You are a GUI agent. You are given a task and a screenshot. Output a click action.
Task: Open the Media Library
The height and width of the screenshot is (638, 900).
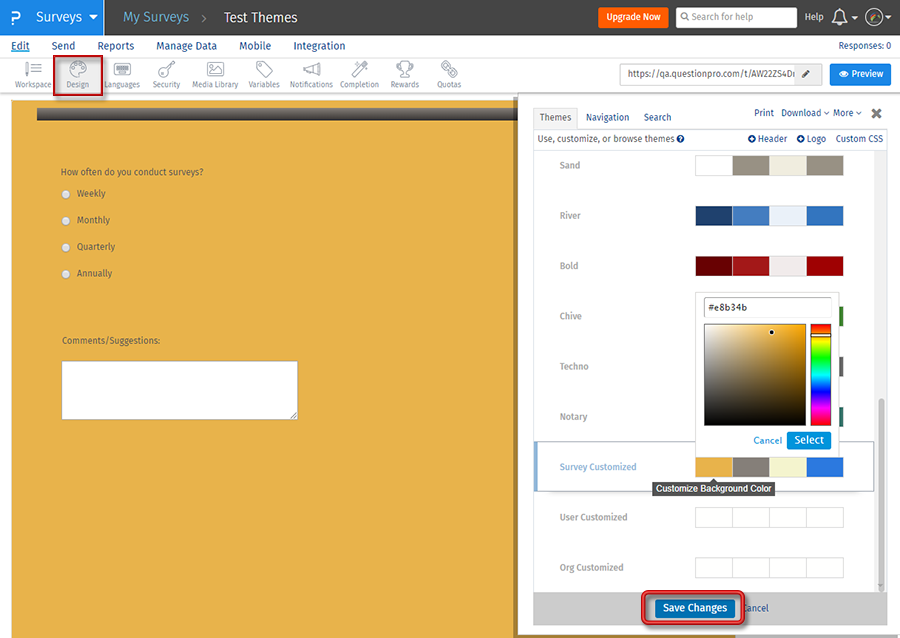(x=214, y=74)
